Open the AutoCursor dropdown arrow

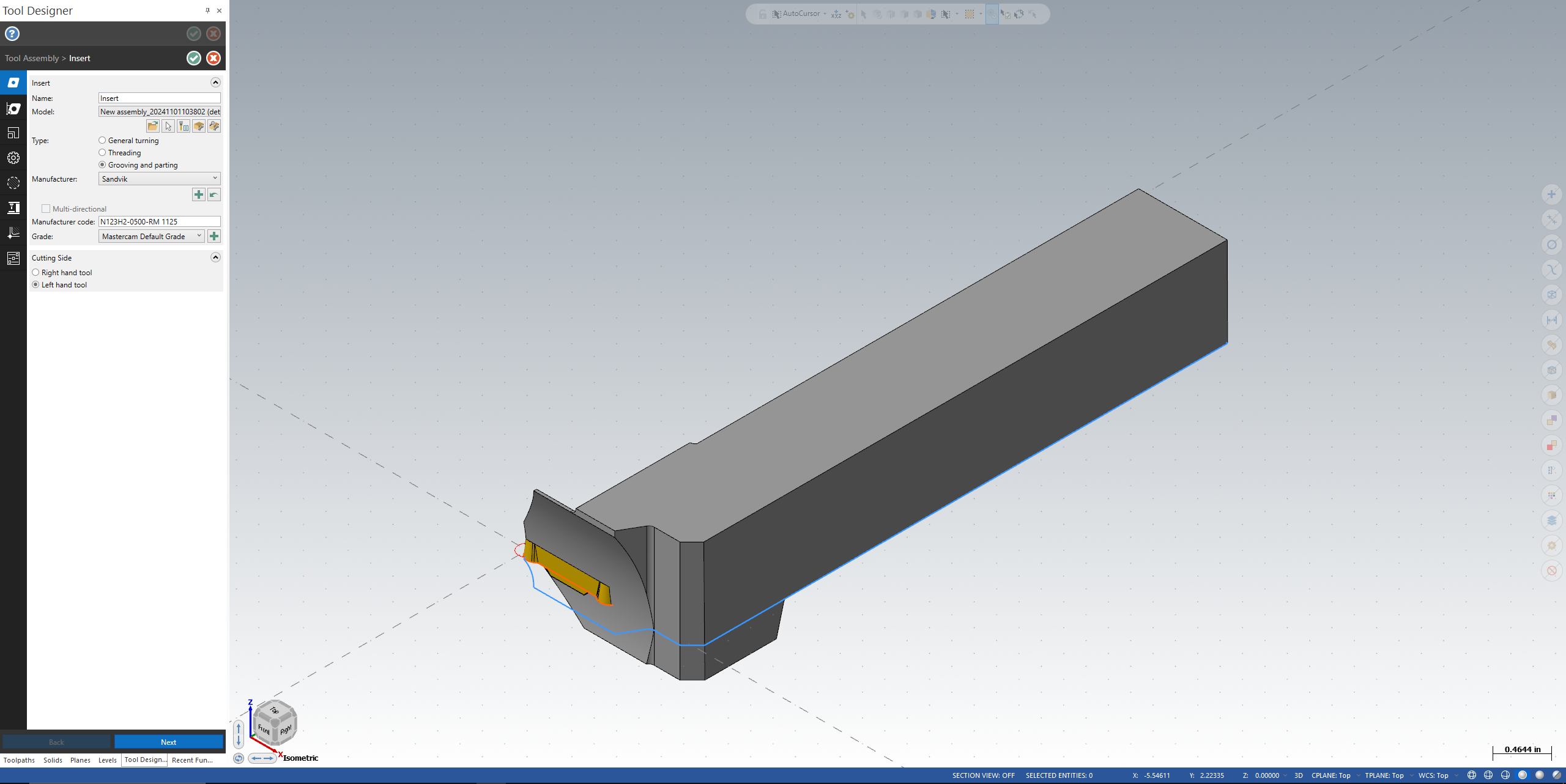(825, 14)
